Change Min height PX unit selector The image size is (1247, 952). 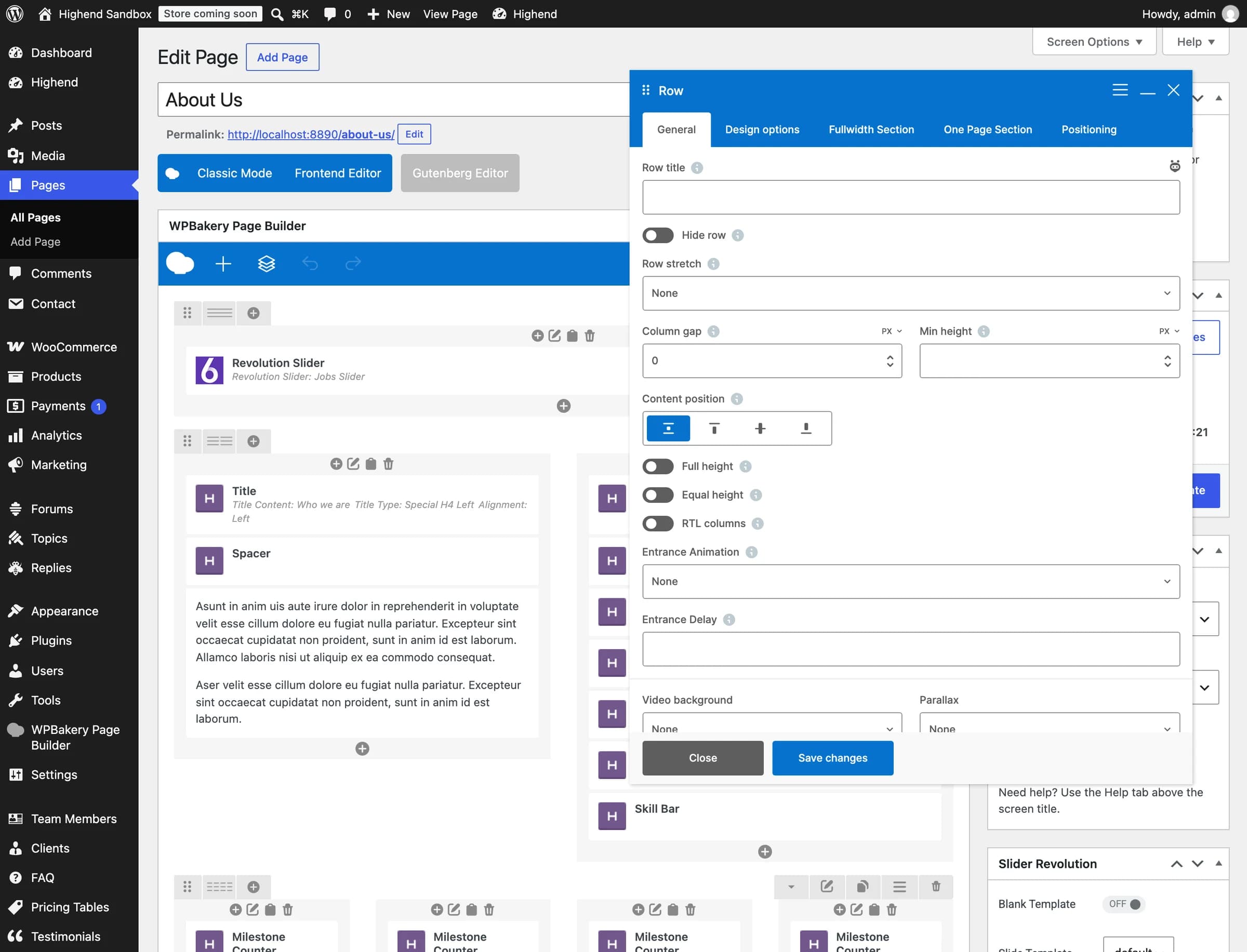[1170, 331]
